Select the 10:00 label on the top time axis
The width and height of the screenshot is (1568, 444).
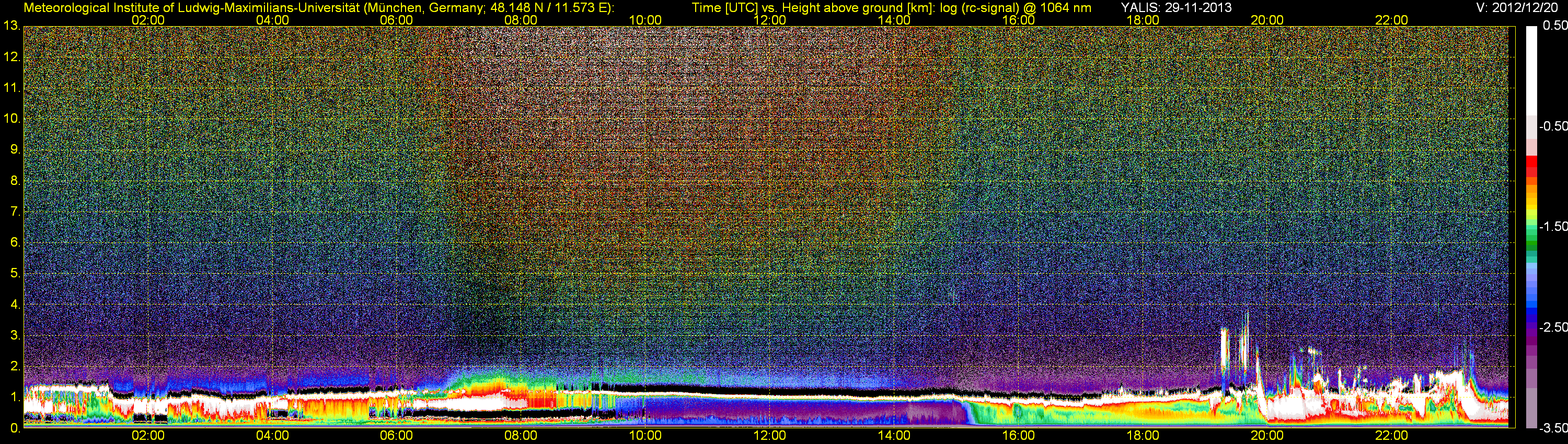645,20
